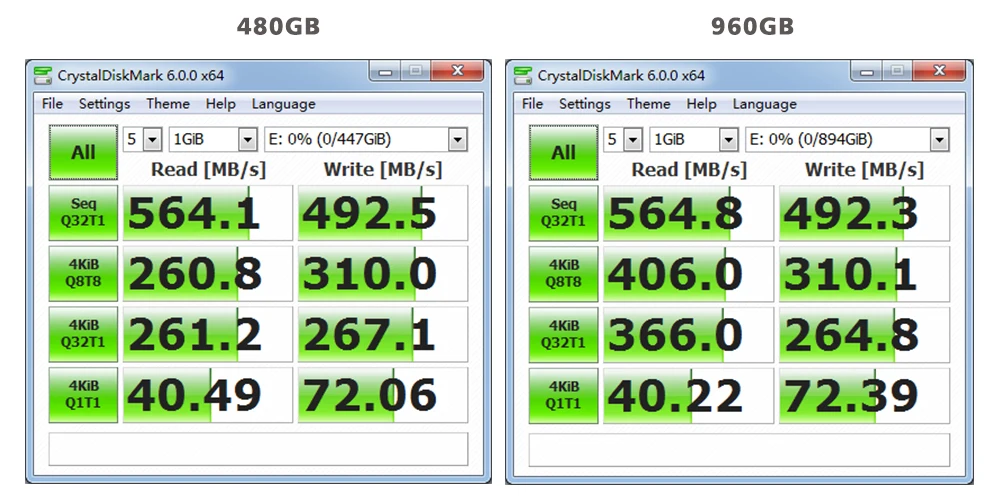Image resolution: width=1000 pixels, height=500 pixels.
Task: Click the 40.22 read result
Action: coord(689,395)
